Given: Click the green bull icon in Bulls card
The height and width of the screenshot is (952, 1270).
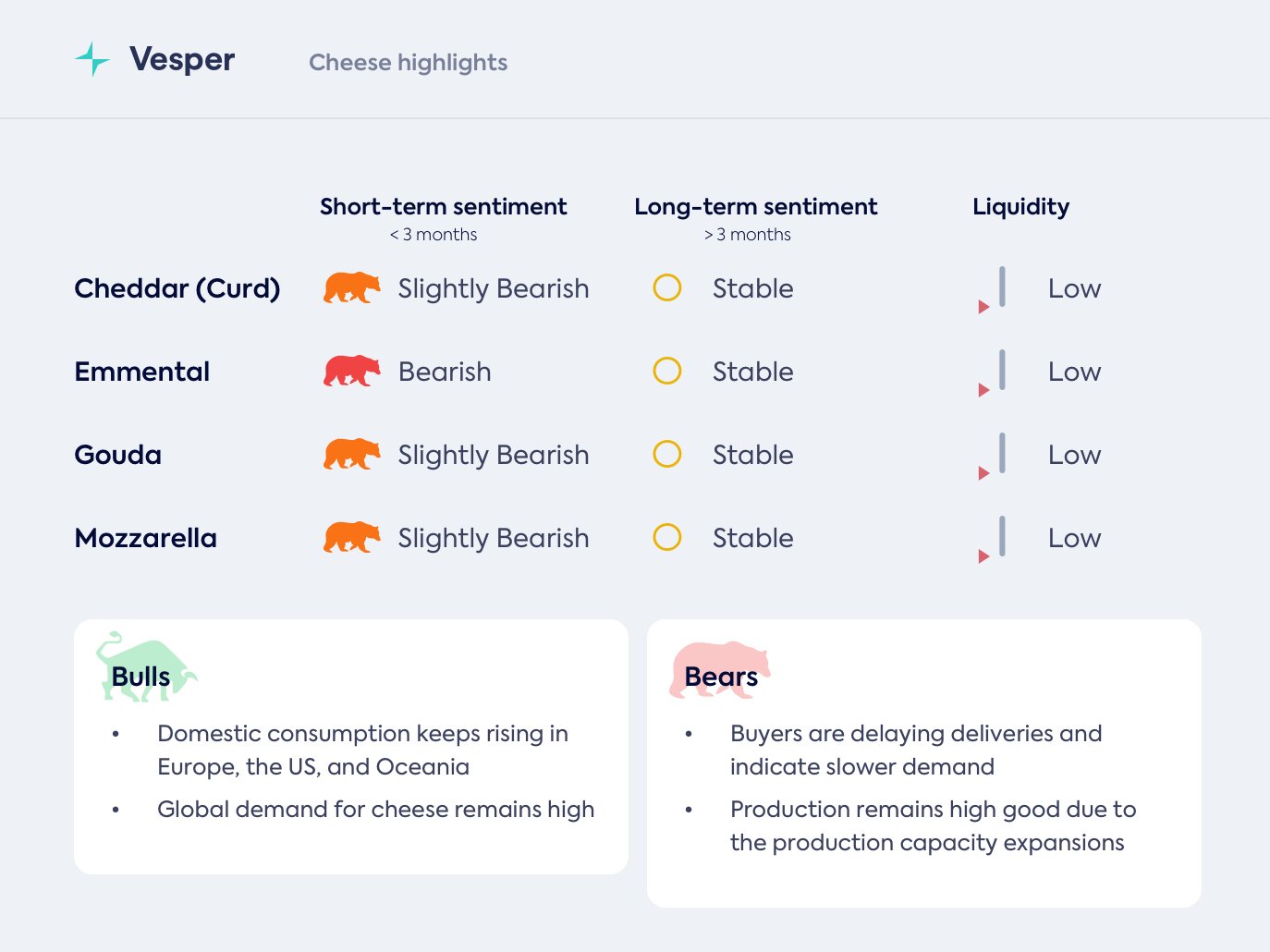Looking at the screenshot, I should (145, 667).
